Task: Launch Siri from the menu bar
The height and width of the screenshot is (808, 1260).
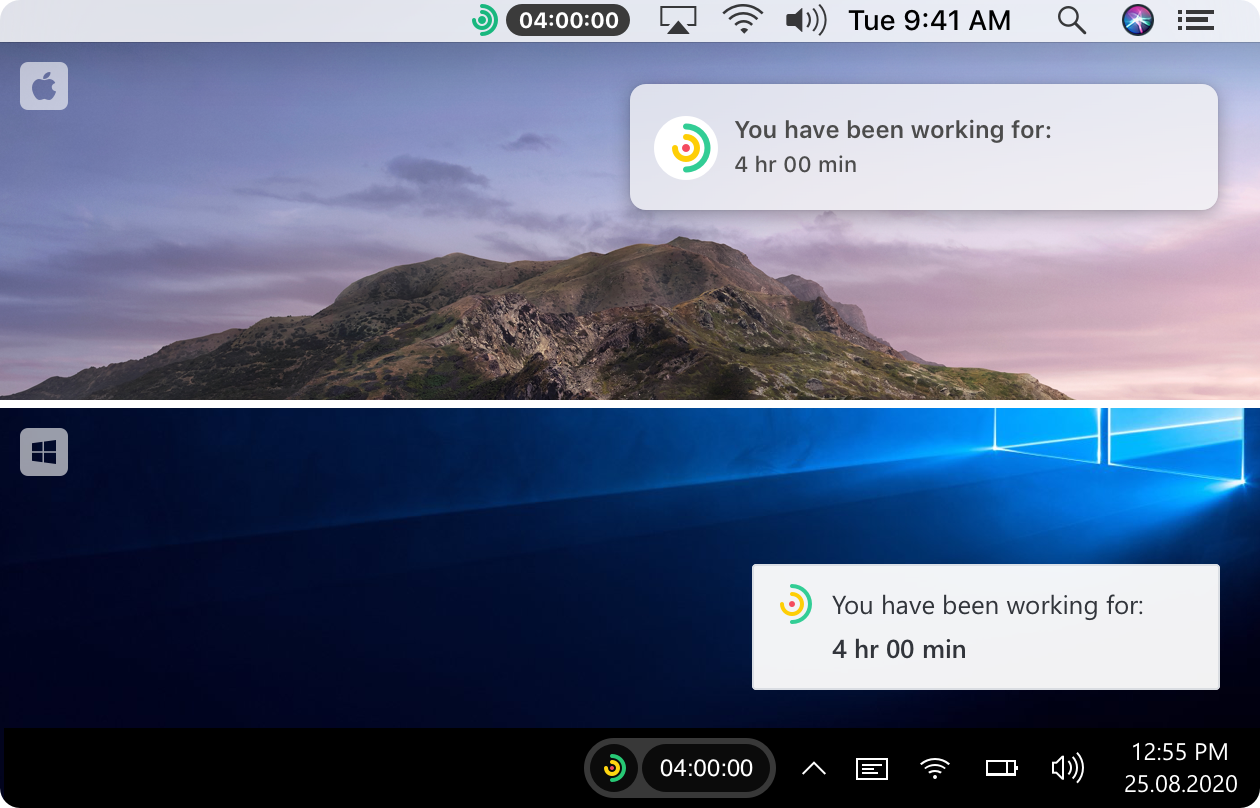Action: [1138, 20]
